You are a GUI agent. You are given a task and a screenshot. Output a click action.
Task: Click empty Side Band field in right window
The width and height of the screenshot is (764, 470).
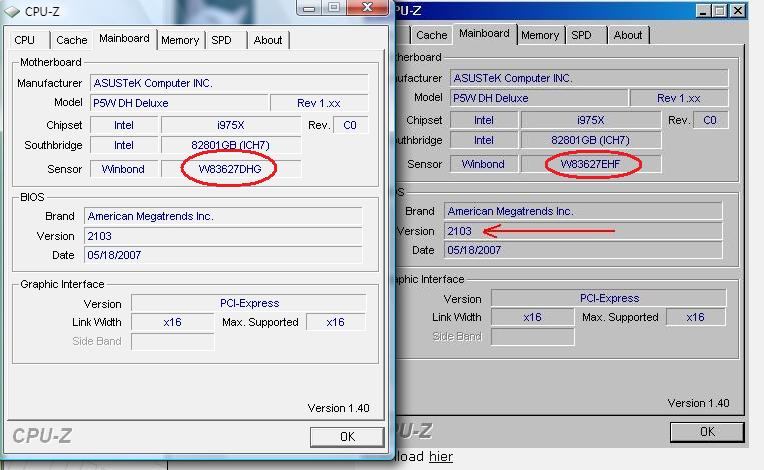point(533,337)
